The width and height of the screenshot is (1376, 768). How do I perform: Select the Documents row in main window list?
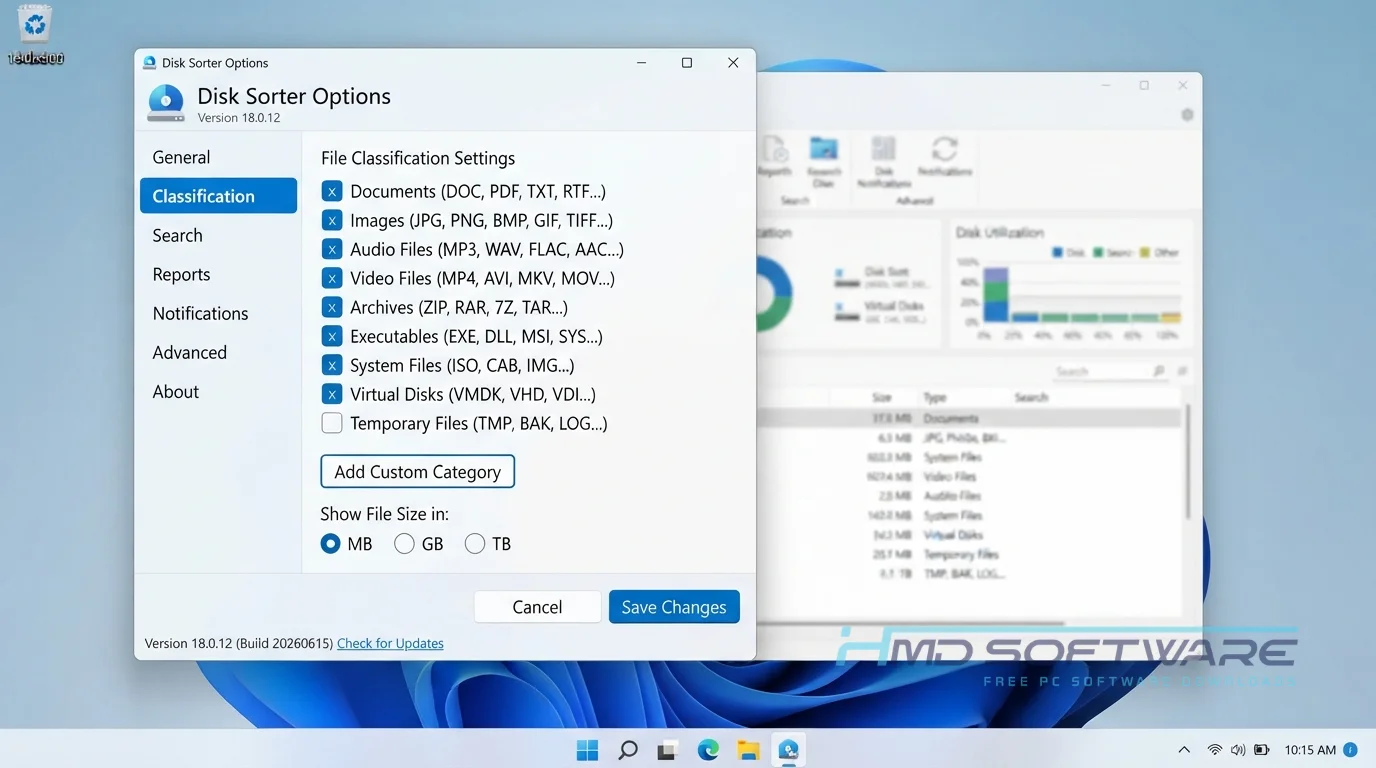[x=968, y=418]
